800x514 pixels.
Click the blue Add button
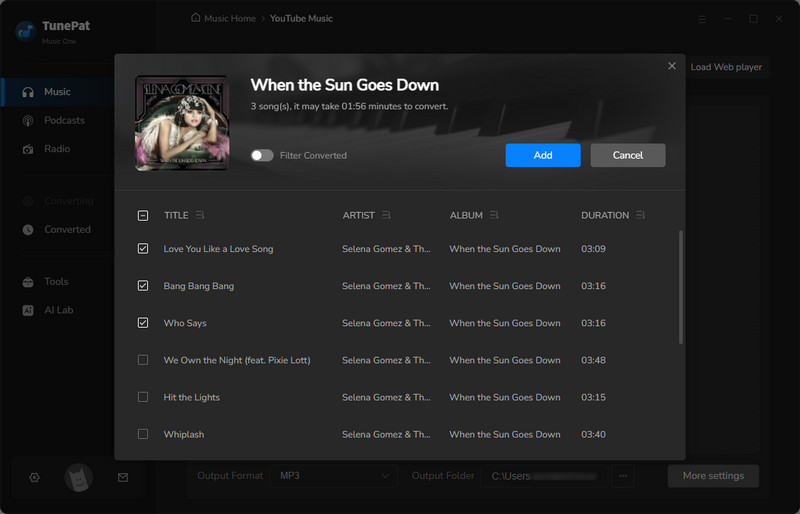click(543, 155)
